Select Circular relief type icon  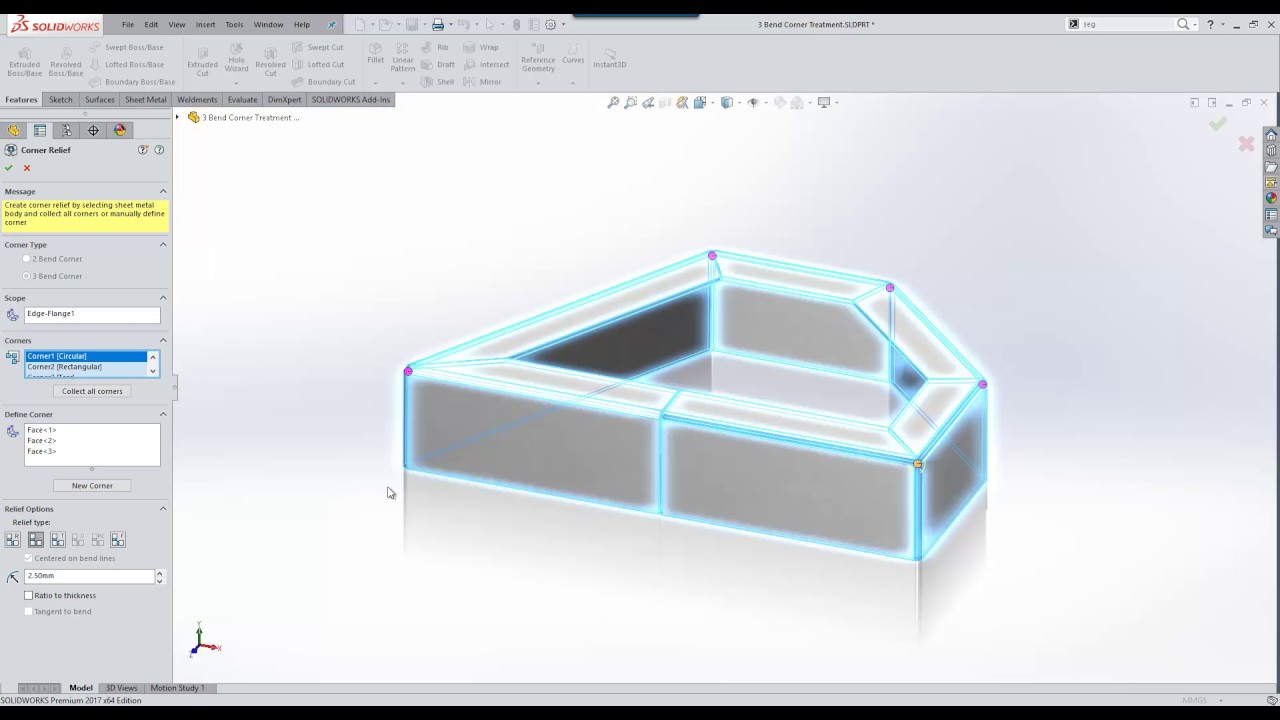pyautogui.click(x=36, y=540)
